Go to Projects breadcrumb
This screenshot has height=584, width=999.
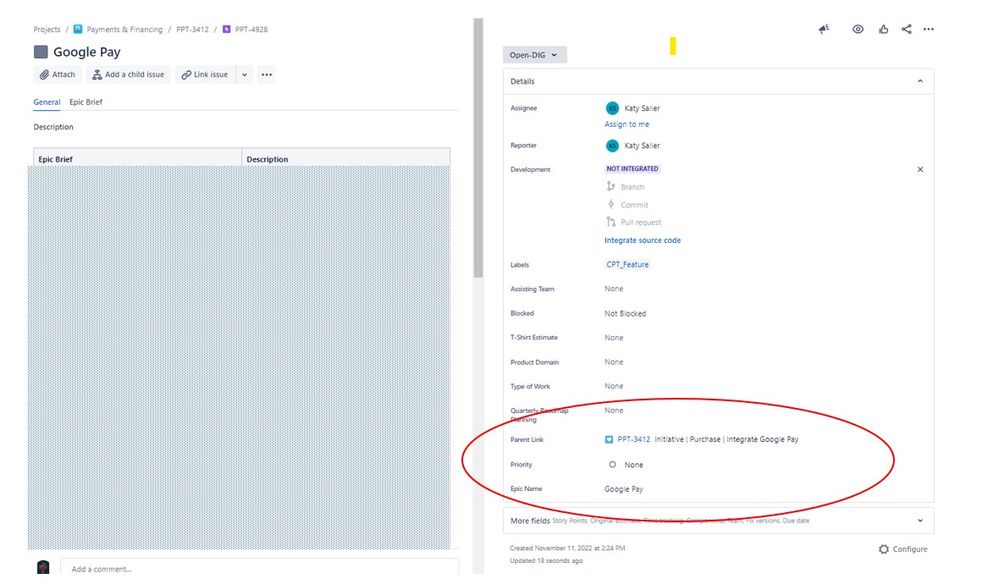[x=47, y=29]
